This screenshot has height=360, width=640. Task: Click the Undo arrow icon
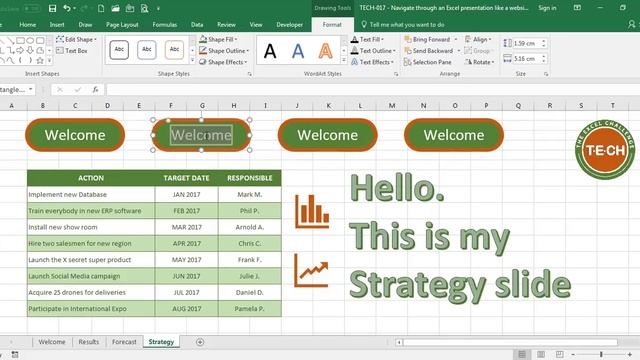[x=67, y=8]
